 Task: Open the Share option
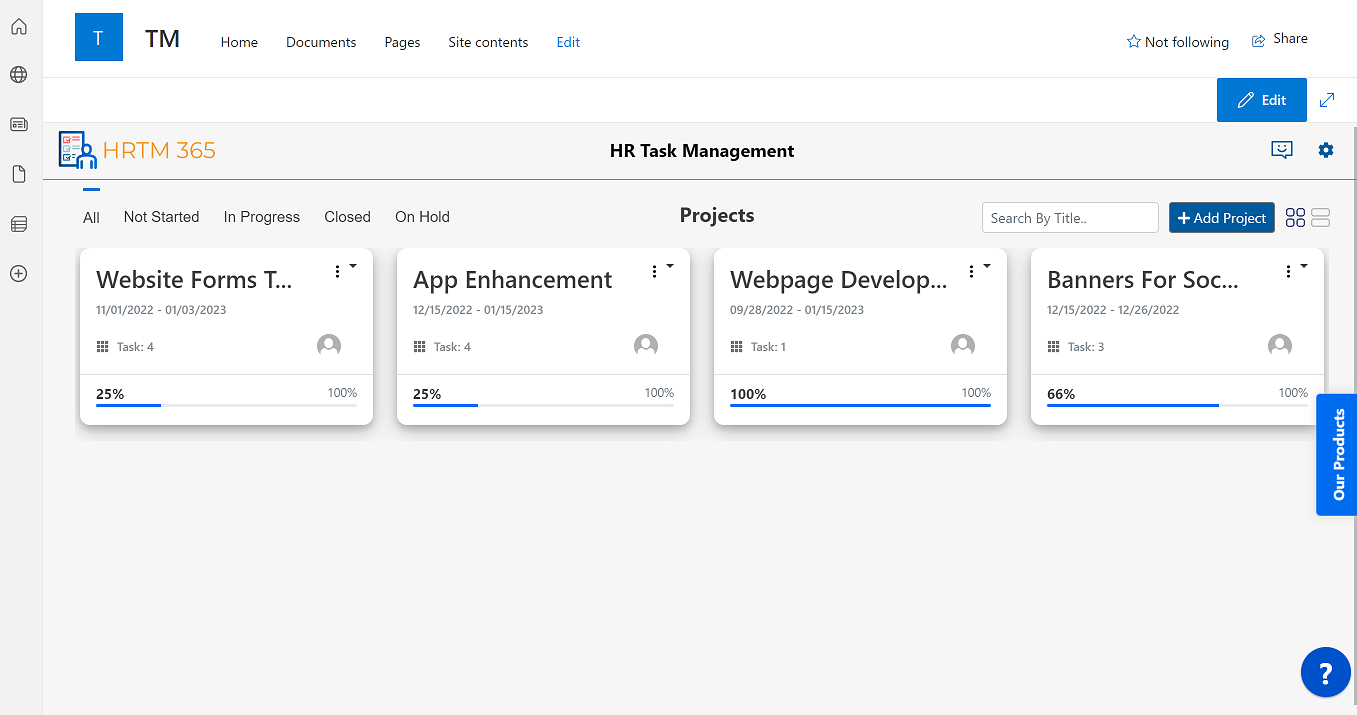point(1279,38)
